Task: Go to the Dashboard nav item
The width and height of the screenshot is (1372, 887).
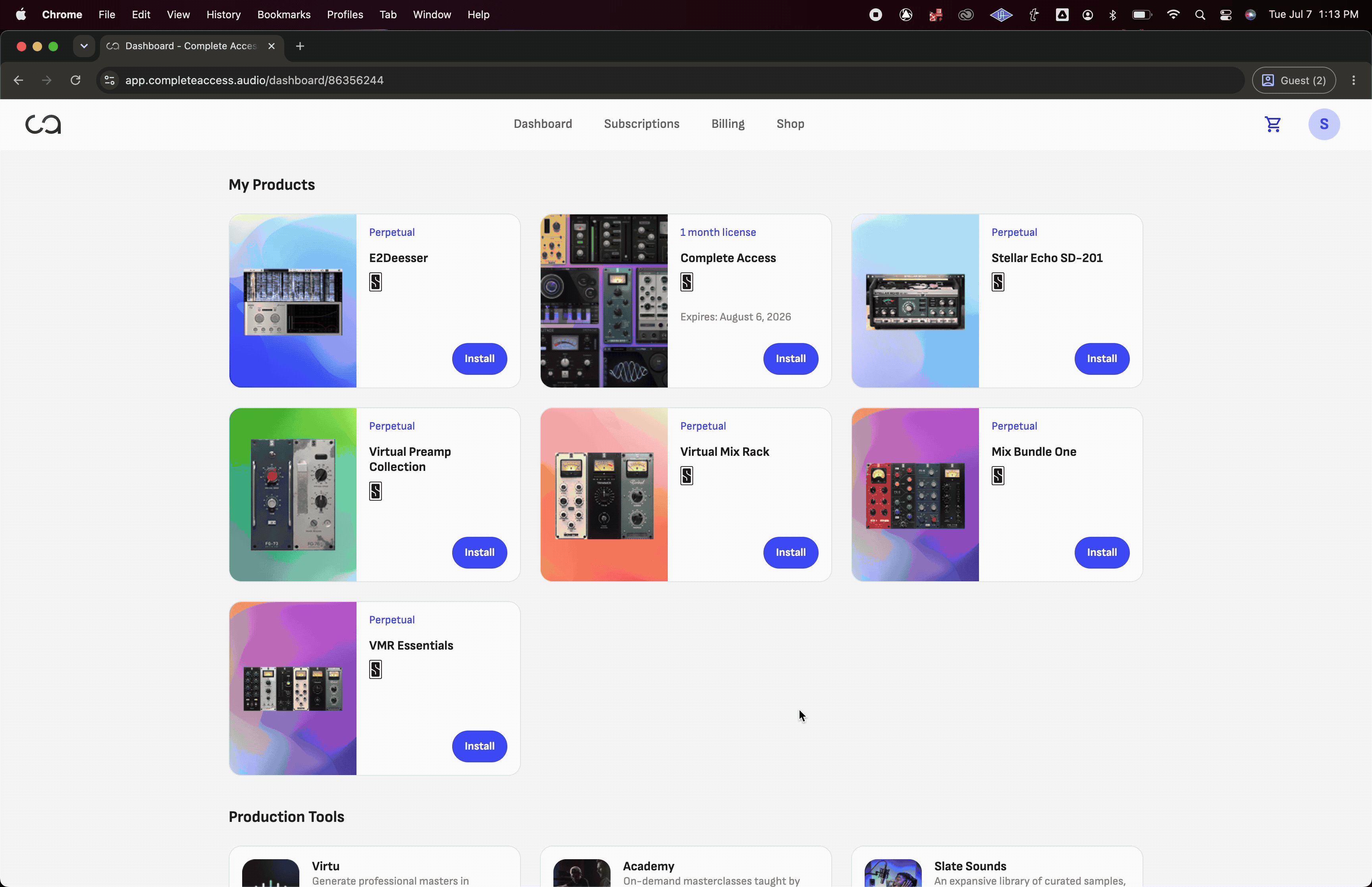Action: pos(542,124)
